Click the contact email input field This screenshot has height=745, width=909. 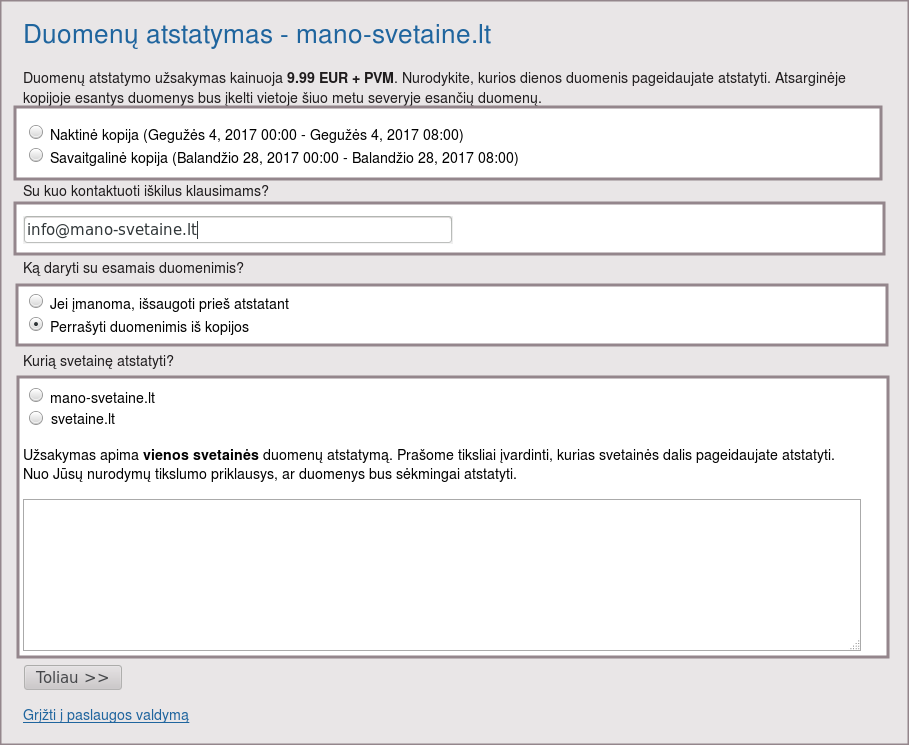click(x=237, y=230)
